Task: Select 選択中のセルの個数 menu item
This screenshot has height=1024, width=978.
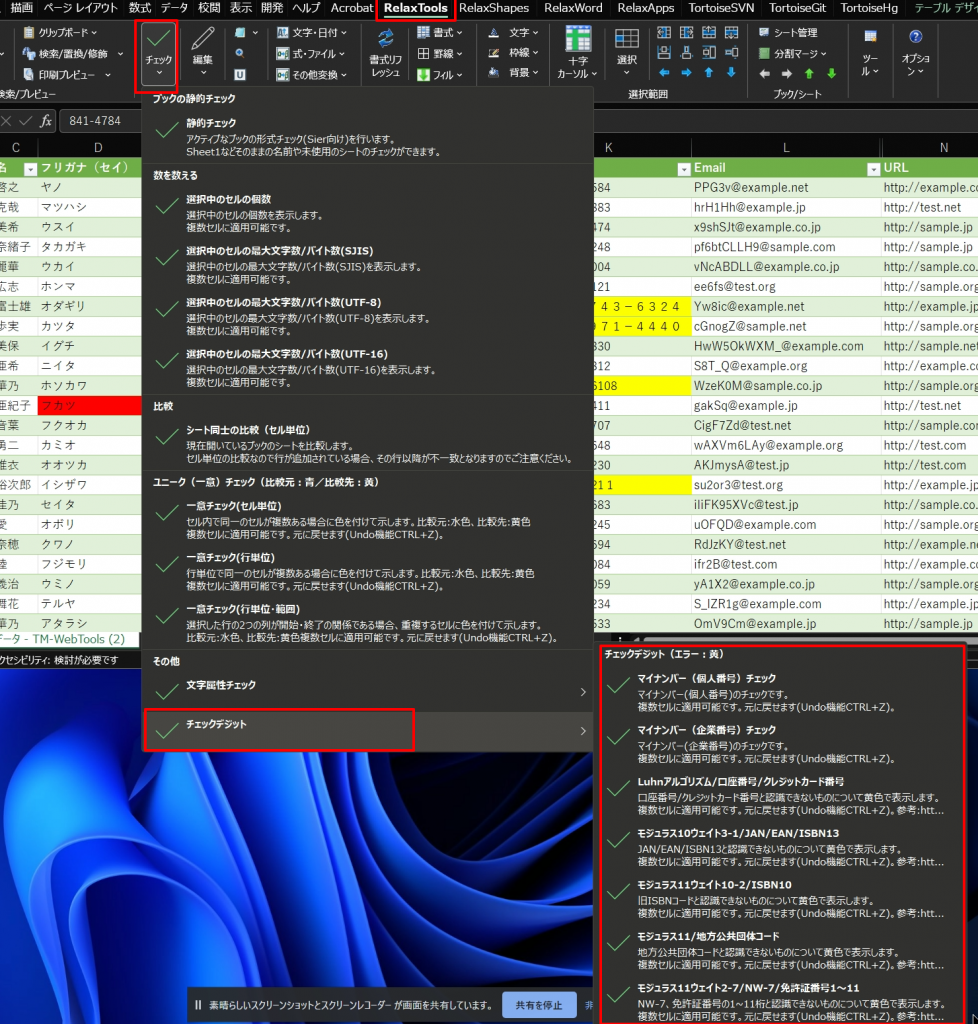Action: click(368, 213)
